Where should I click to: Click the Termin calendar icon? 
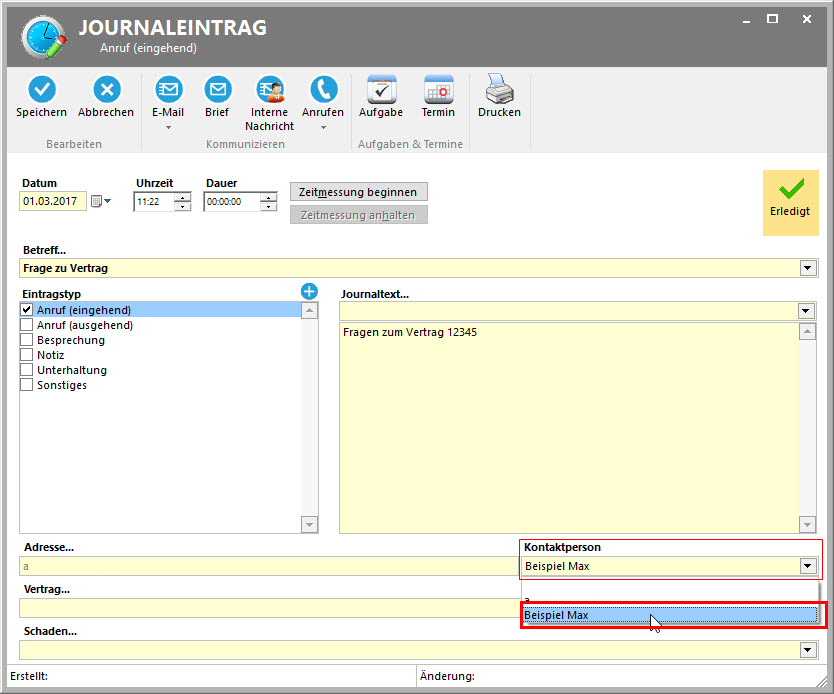pyautogui.click(x=438, y=90)
